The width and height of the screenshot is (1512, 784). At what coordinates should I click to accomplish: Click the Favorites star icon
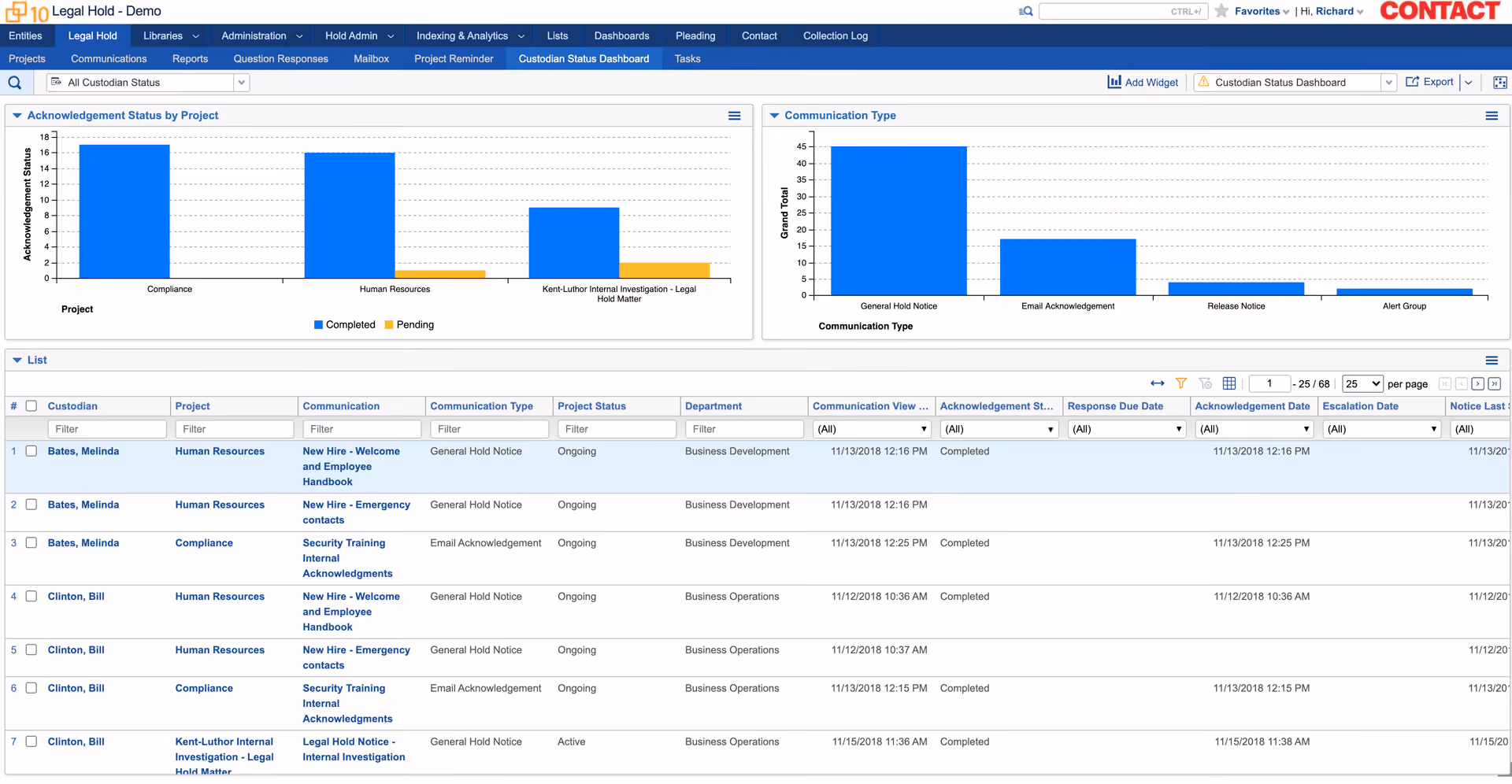click(1221, 11)
